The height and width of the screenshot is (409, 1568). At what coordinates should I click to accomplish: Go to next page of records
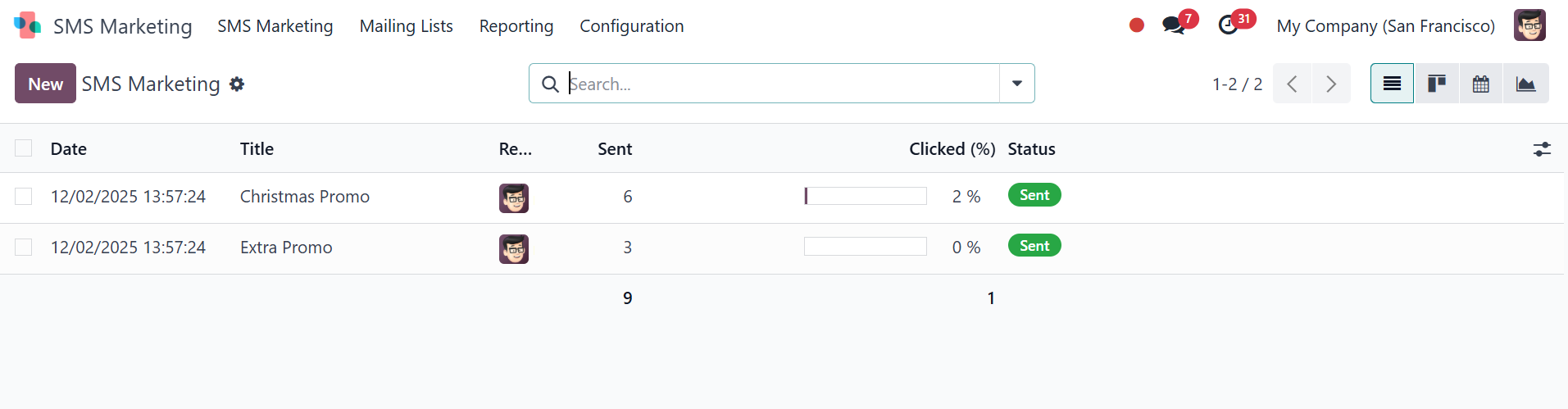pos(1331,84)
